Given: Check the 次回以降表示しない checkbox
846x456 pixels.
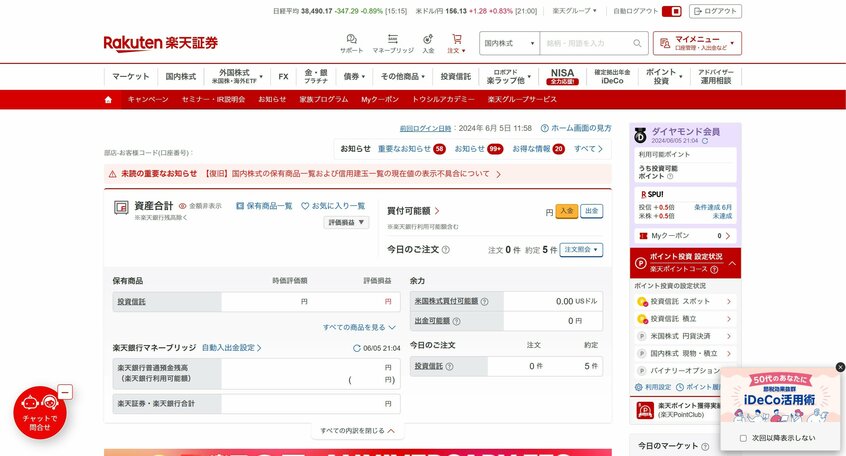Looking at the screenshot, I should [743, 438].
